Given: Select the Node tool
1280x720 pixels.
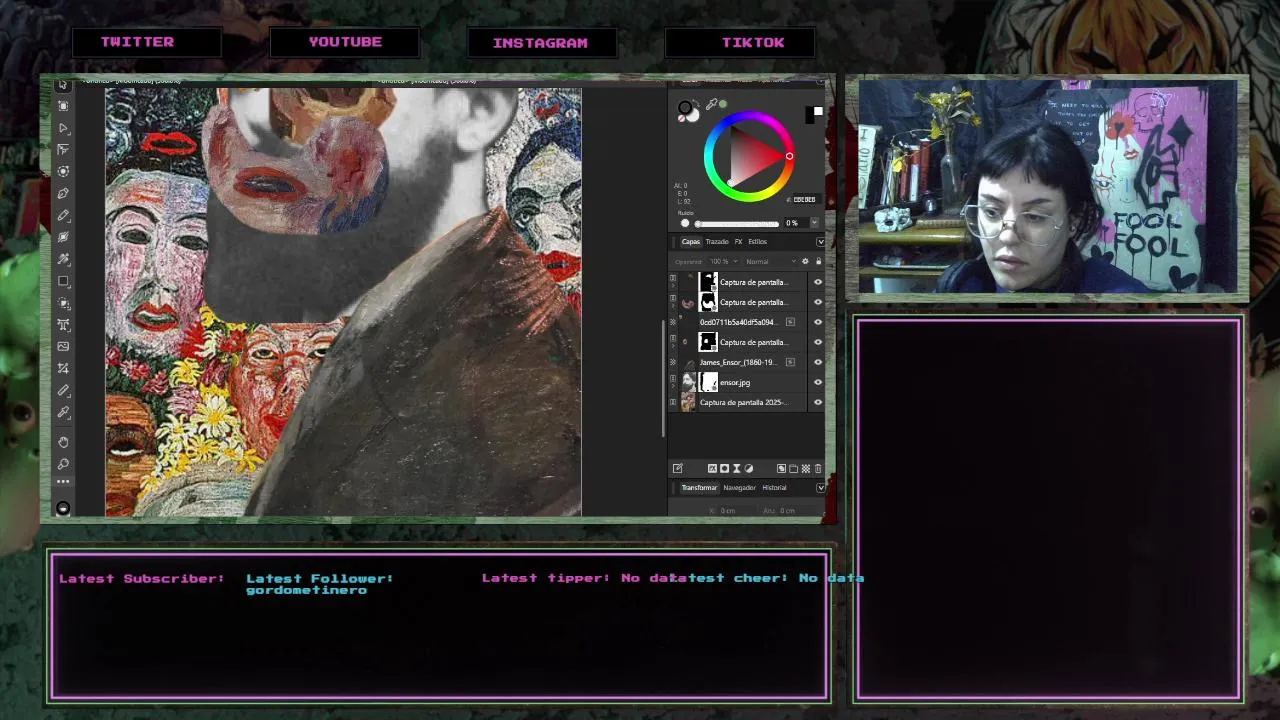Looking at the screenshot, I should (x=63, y=128).
